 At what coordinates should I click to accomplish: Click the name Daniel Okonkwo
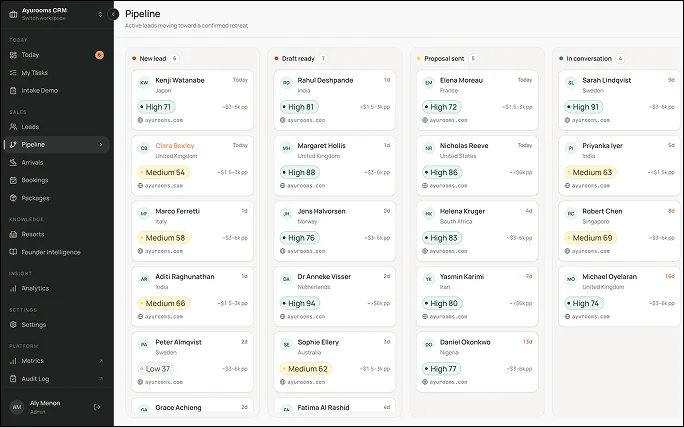(465, 342)
